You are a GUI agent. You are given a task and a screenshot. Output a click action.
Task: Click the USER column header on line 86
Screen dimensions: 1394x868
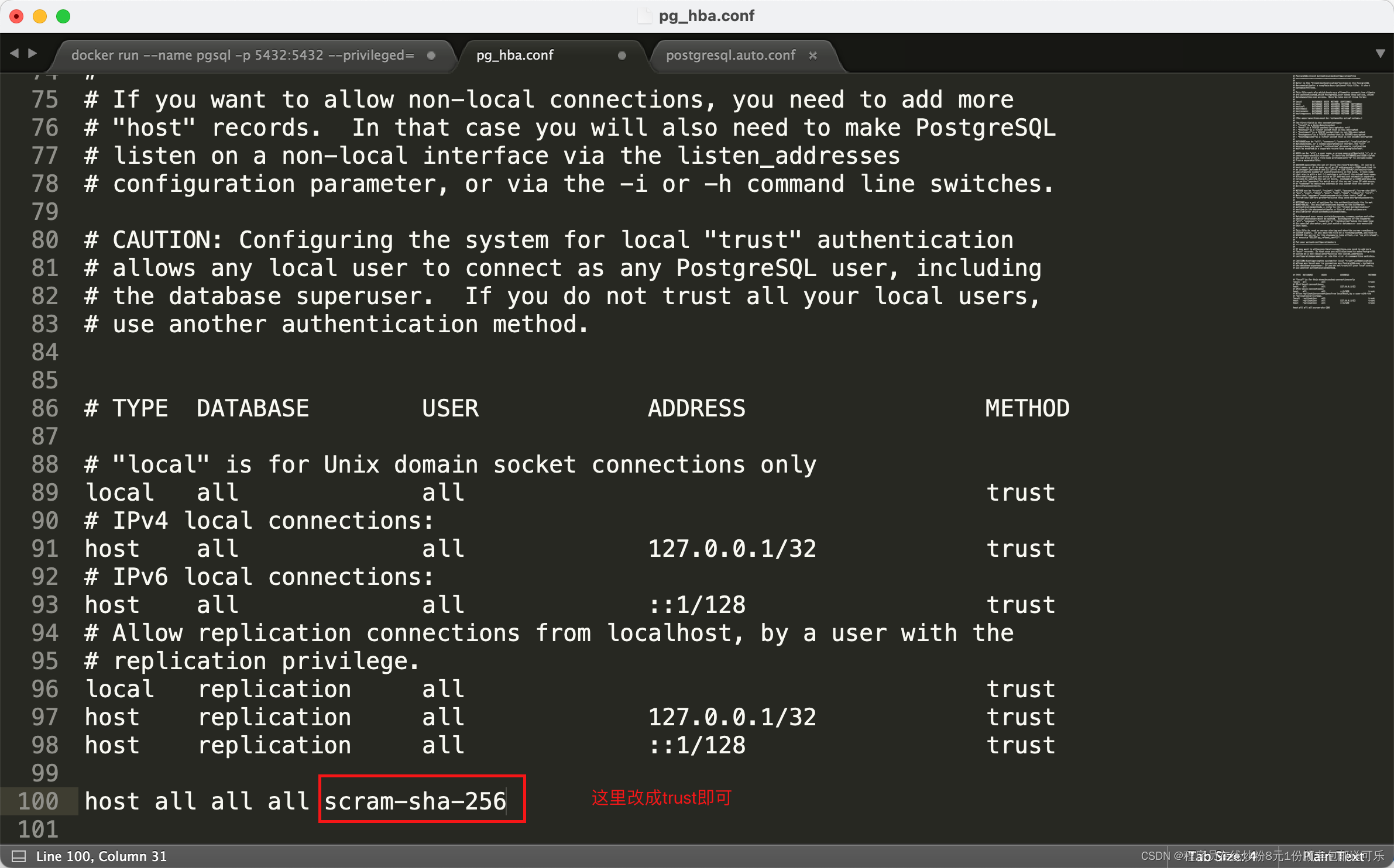click(x=450, y=408)
